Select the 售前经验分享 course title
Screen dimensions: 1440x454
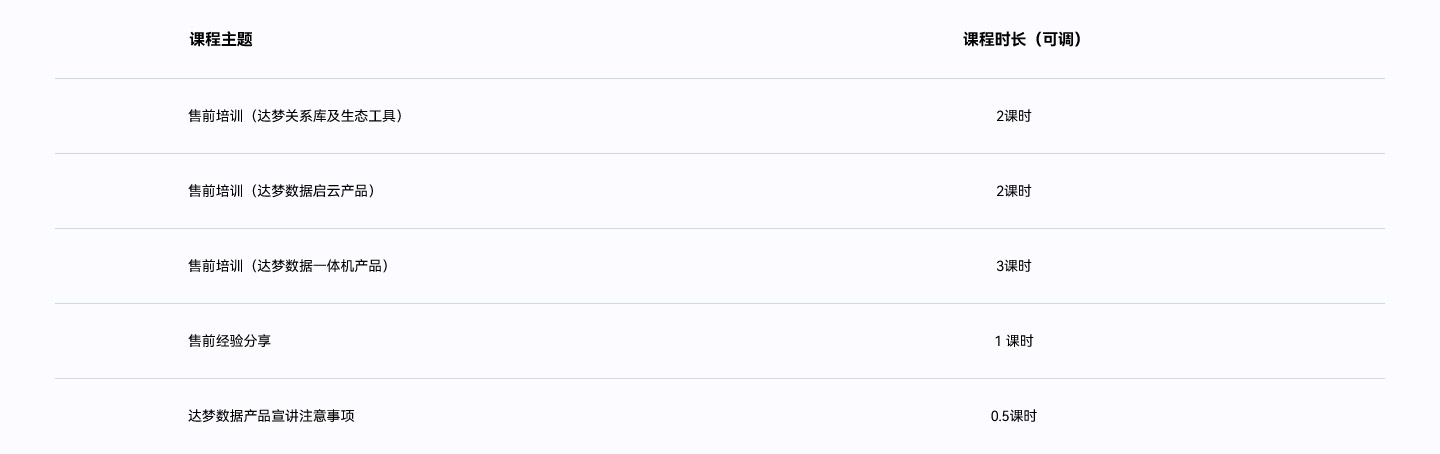(x=229, y=341)
